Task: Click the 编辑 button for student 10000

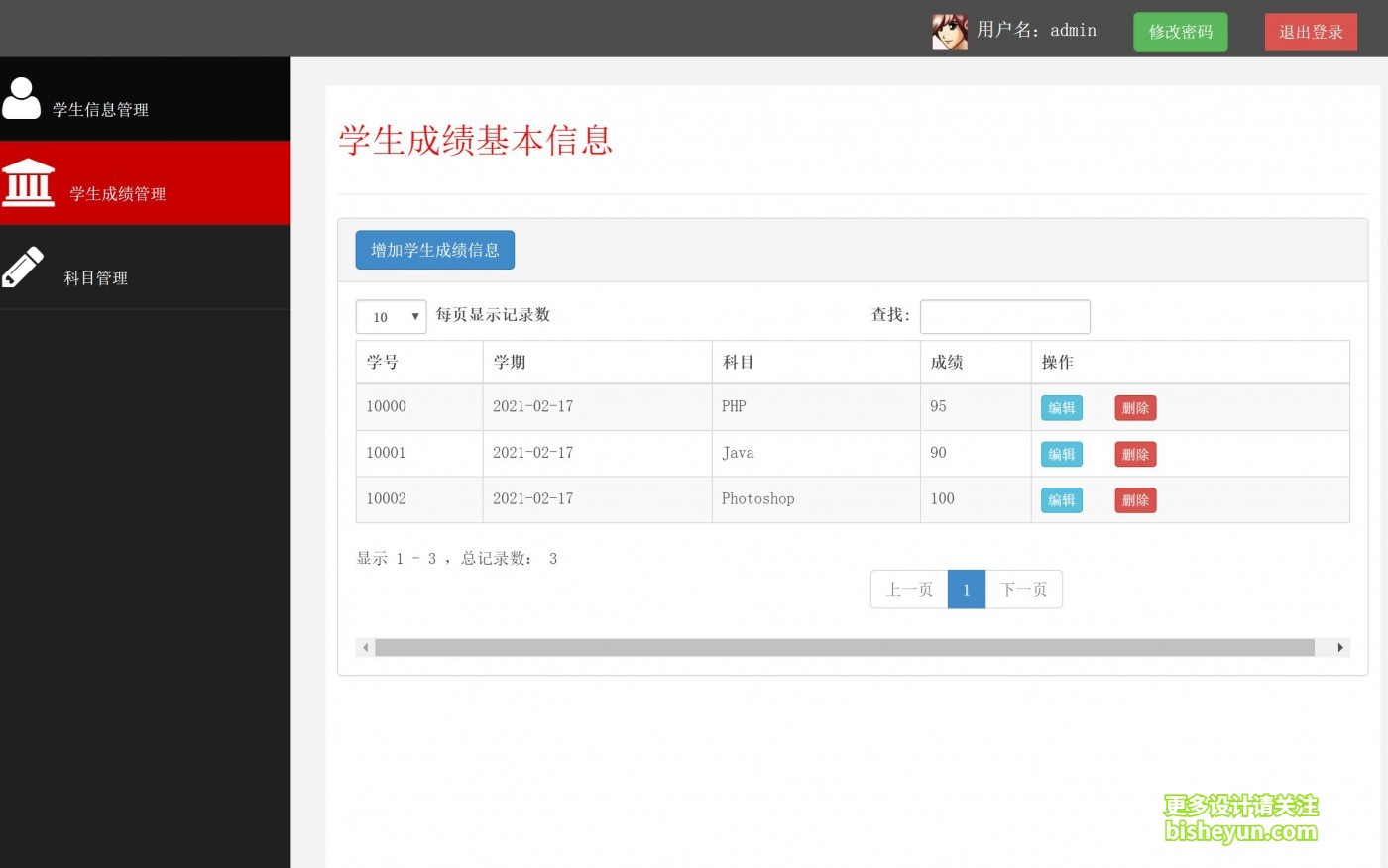Action: (1061, 407)
